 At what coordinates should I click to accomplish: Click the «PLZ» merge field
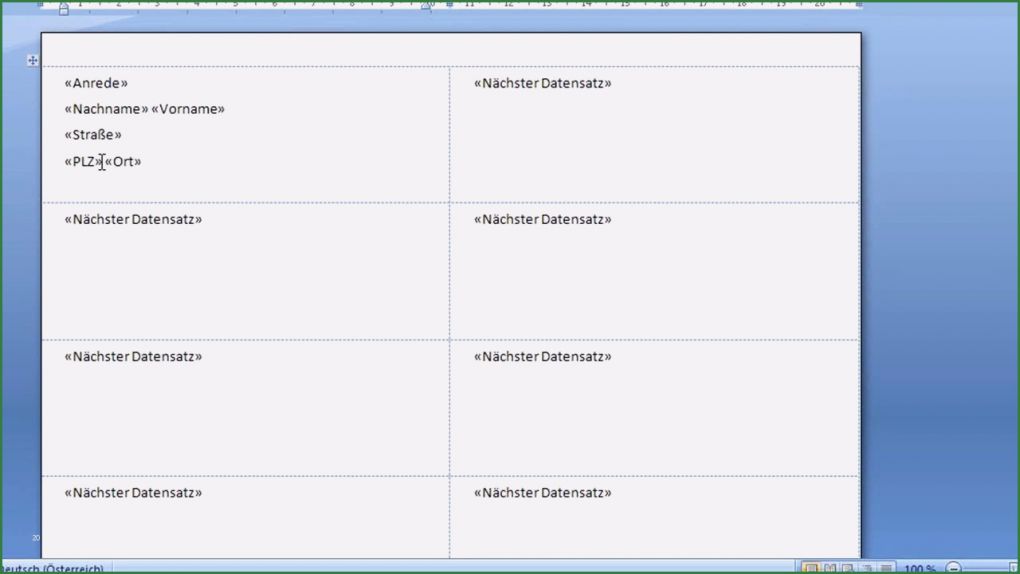(x=83, y=161)
